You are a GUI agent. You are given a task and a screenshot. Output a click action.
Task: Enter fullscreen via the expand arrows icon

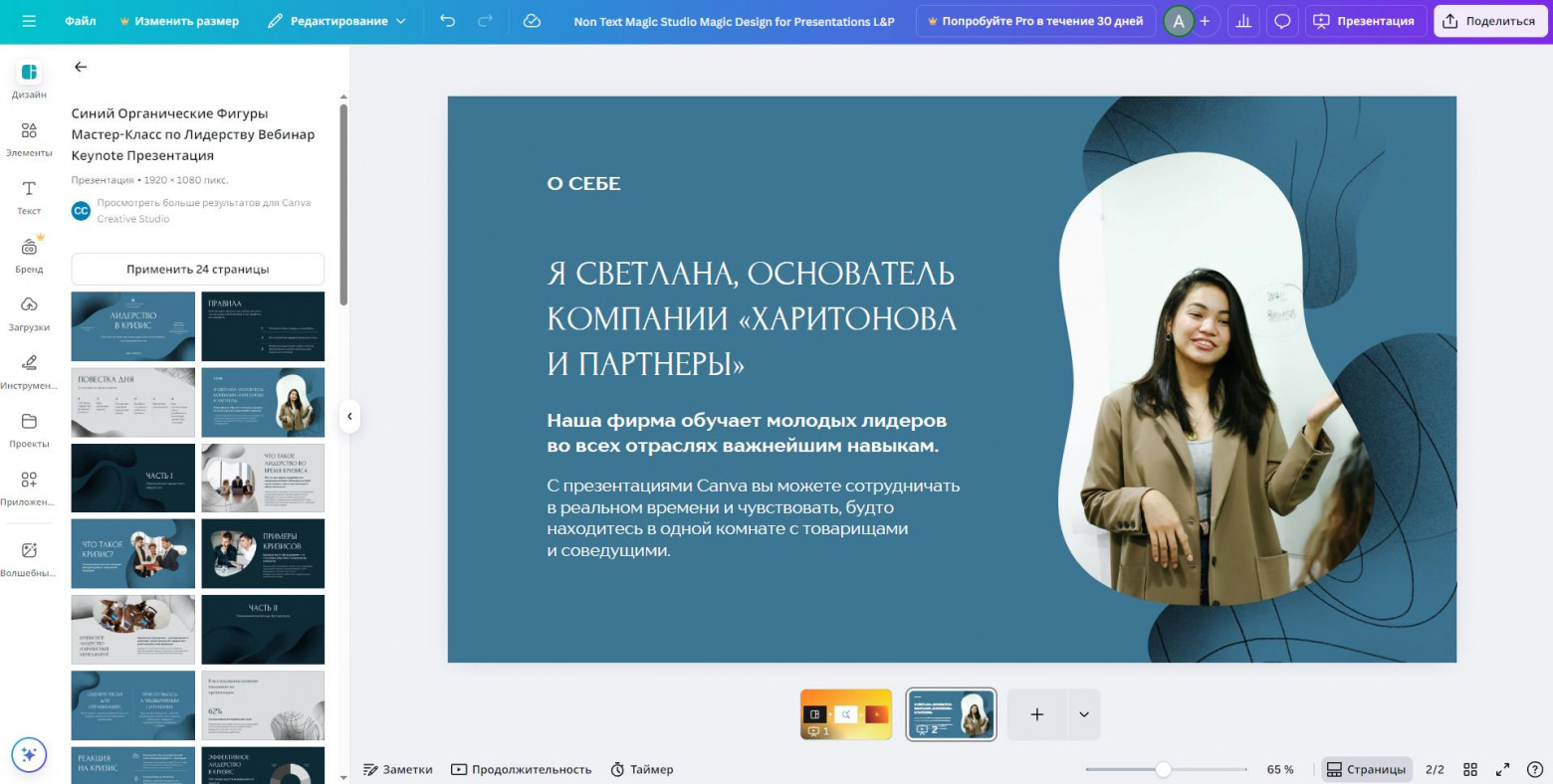[1502, 768]
